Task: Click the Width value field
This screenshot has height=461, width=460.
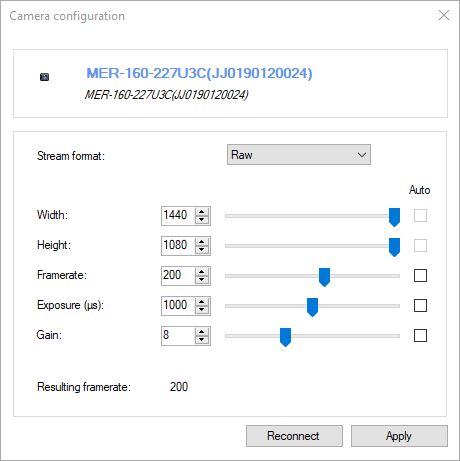Action: pyautogui.click(x=178, y=216)
